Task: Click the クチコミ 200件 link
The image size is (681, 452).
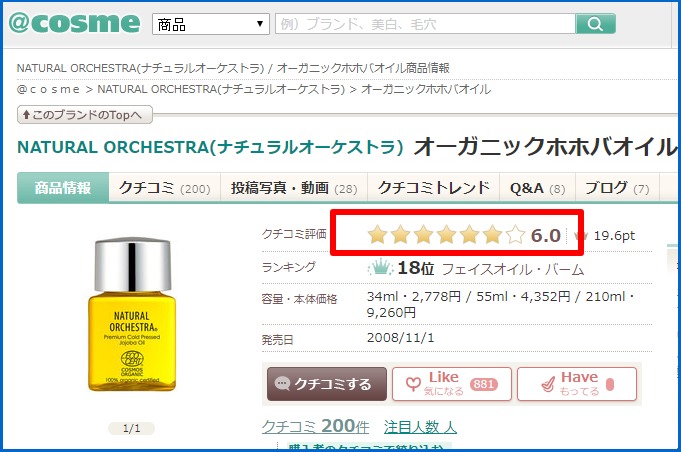Action: click(315, 426)
